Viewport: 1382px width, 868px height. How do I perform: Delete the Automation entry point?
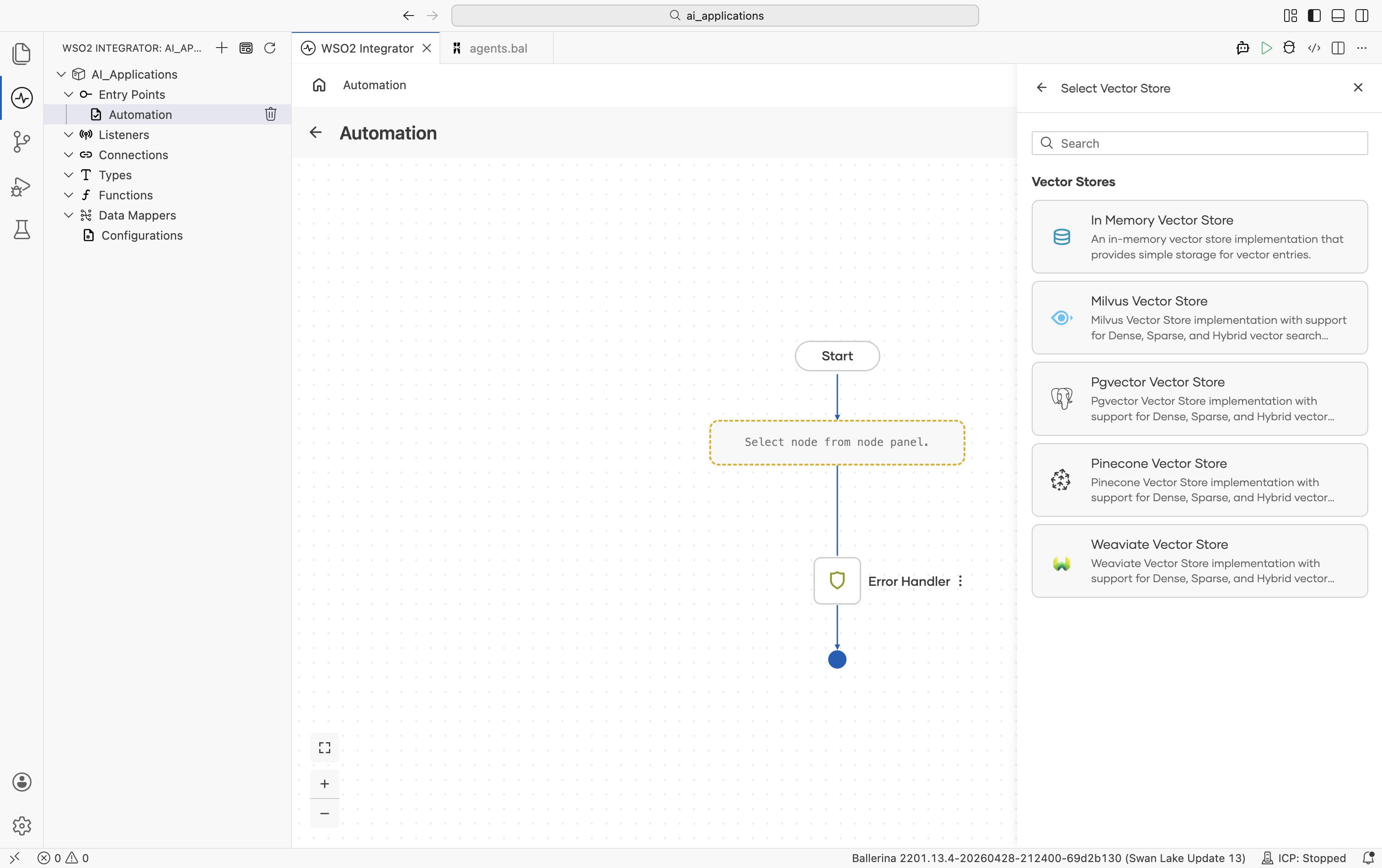270,114
